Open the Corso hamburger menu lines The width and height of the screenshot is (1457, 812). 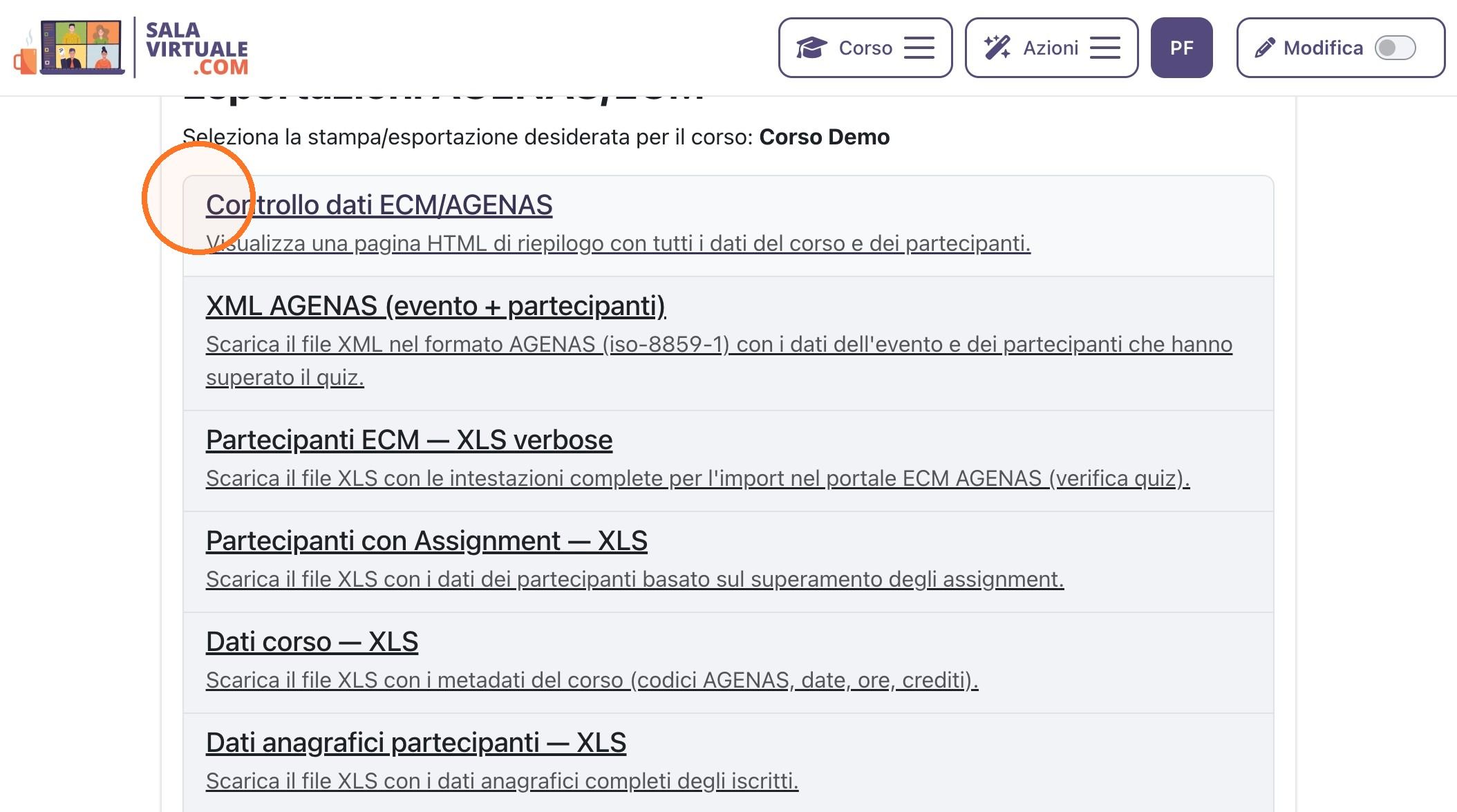pyautogui.click(x=919, y=48)
